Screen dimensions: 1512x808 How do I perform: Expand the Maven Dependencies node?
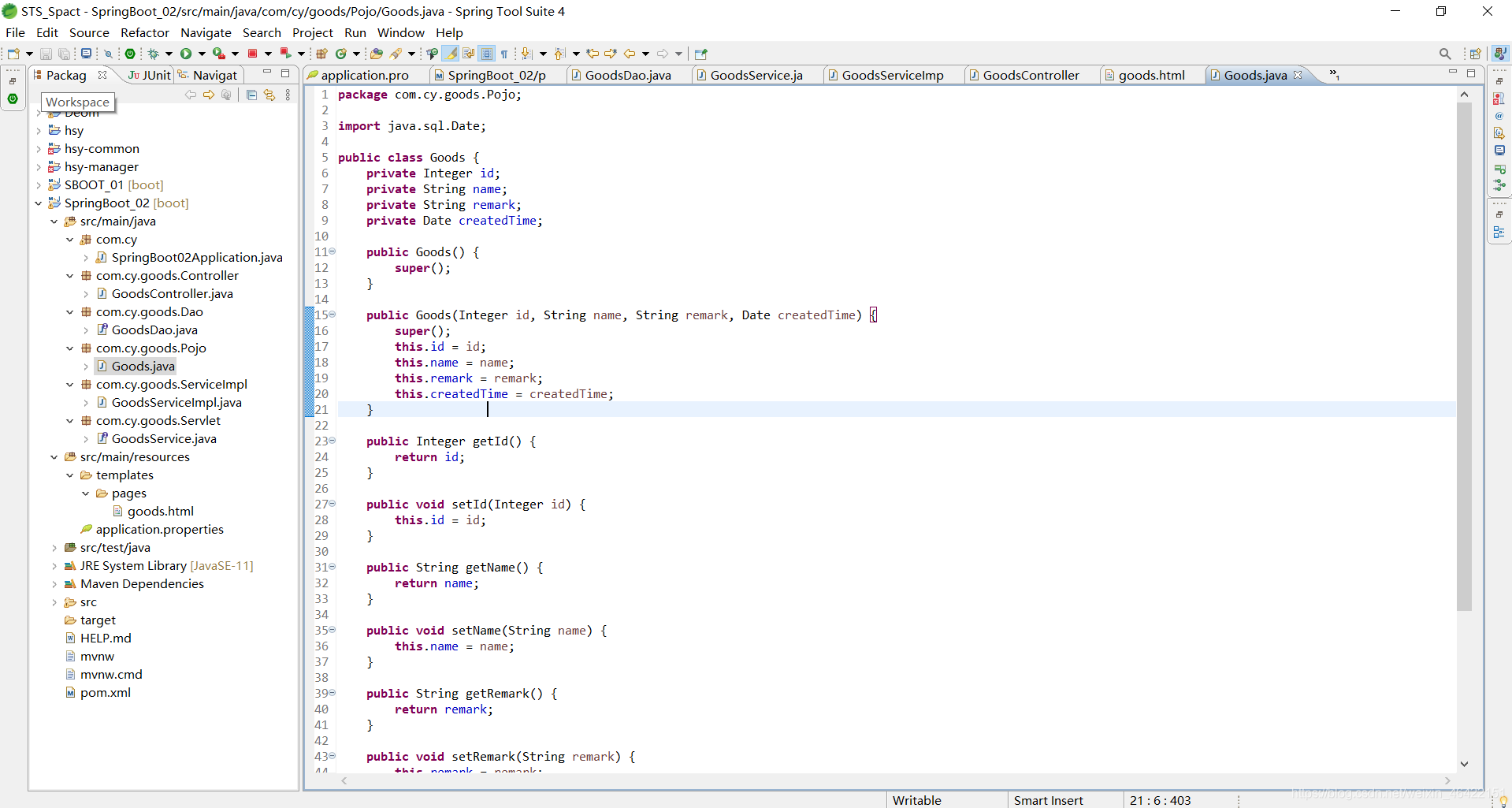click(x=54, y=584)
